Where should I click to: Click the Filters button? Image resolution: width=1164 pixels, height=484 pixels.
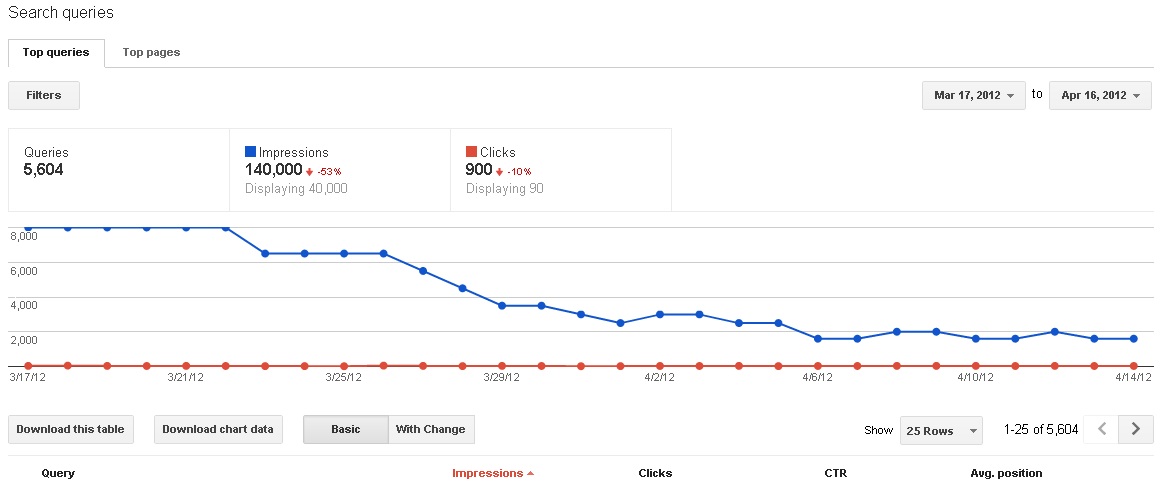(44, 96)
